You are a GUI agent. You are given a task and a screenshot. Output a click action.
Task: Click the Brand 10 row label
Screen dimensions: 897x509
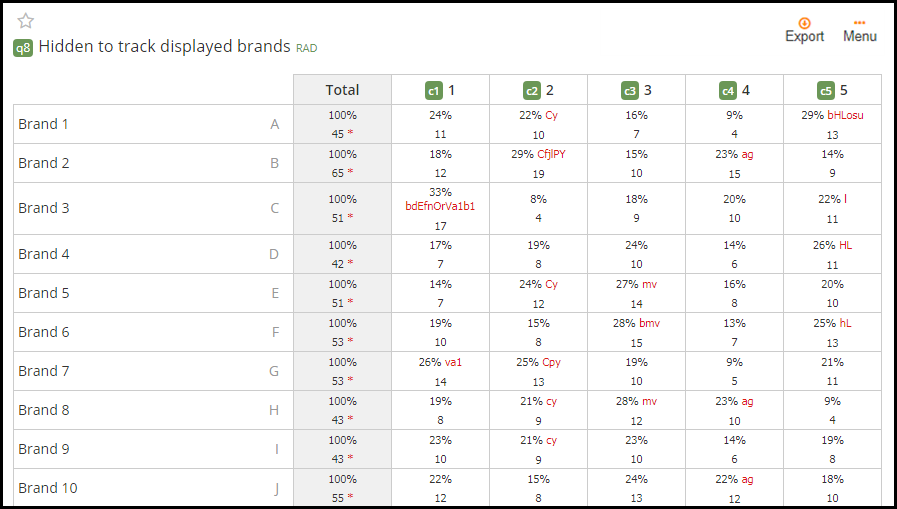pos(47,488)
